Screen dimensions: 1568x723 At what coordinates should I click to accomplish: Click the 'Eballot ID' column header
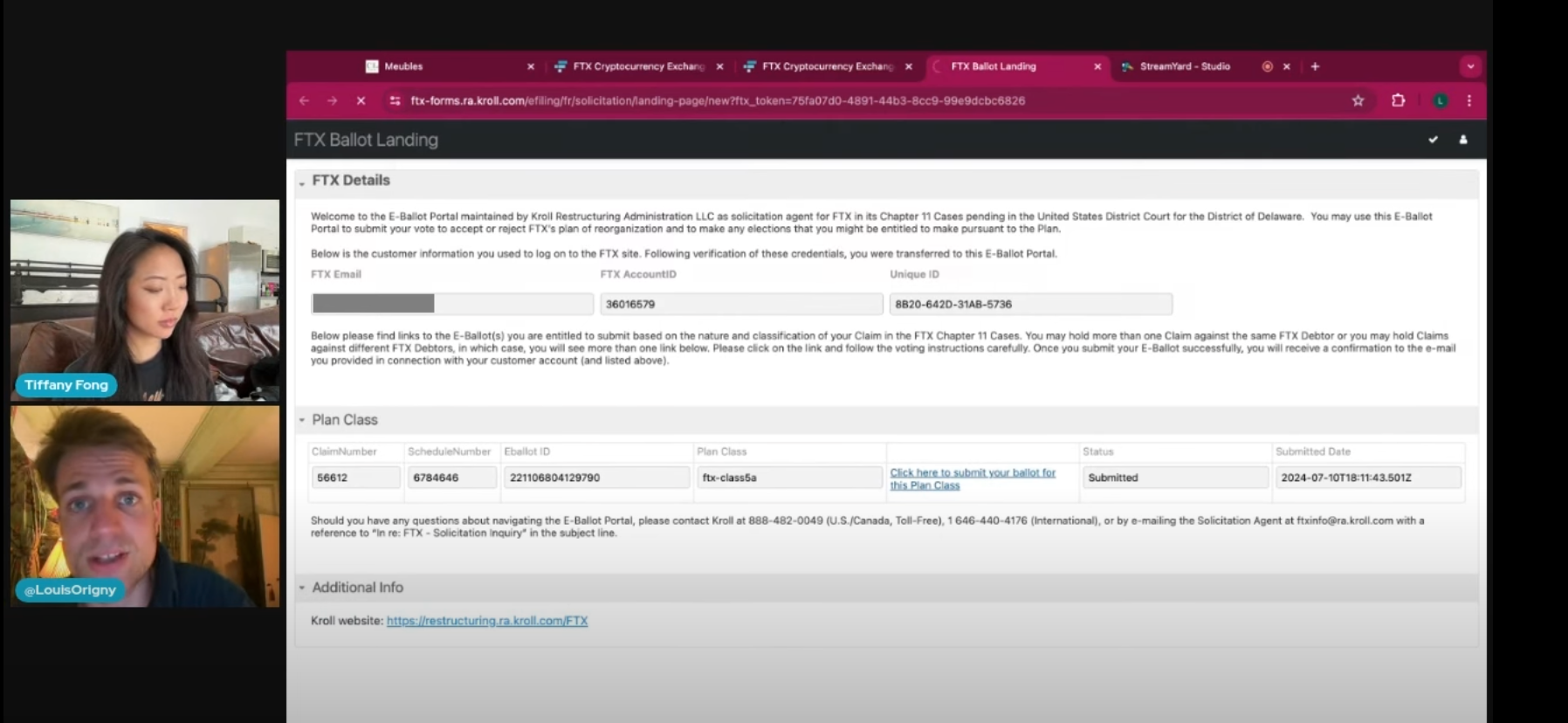point(527,451)
